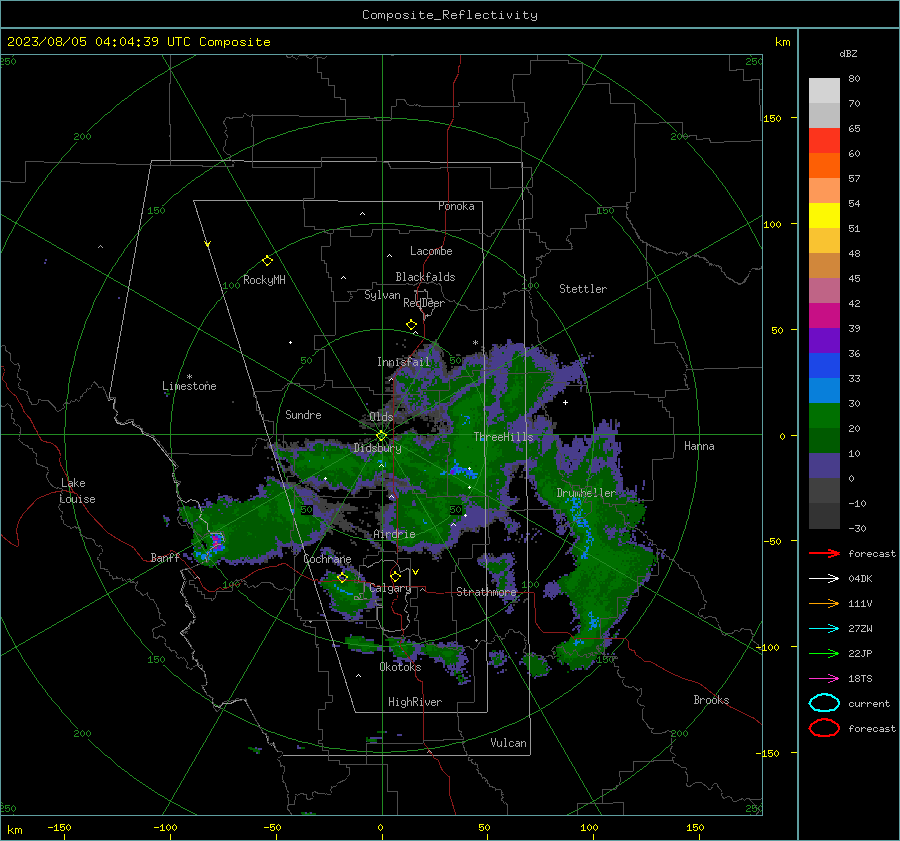Screen dimensions: 900x841
Task: Click the yellow diamond marker near RockyMH
Action: [267, 261]
